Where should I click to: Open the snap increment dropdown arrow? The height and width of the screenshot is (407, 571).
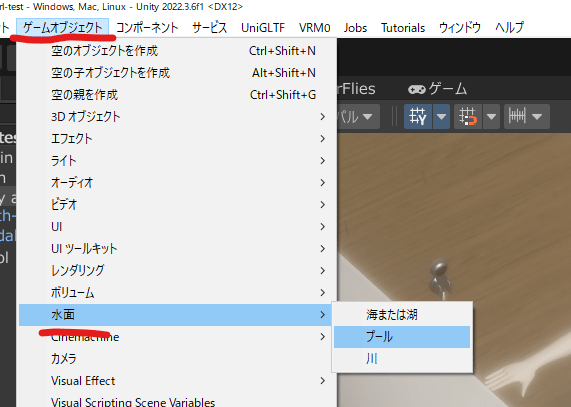point(537,116)
